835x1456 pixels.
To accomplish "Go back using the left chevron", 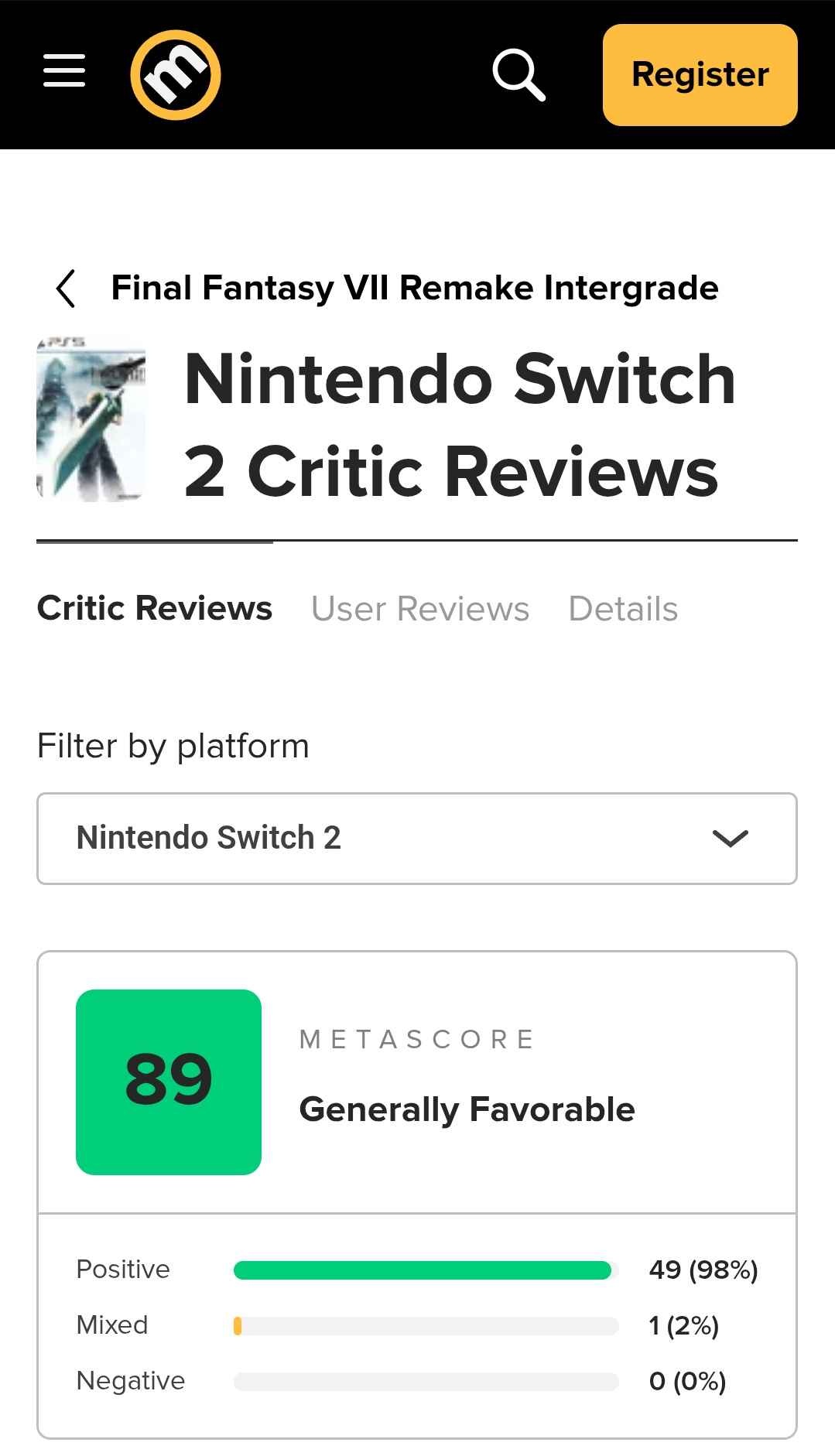I will pos(66,289).
